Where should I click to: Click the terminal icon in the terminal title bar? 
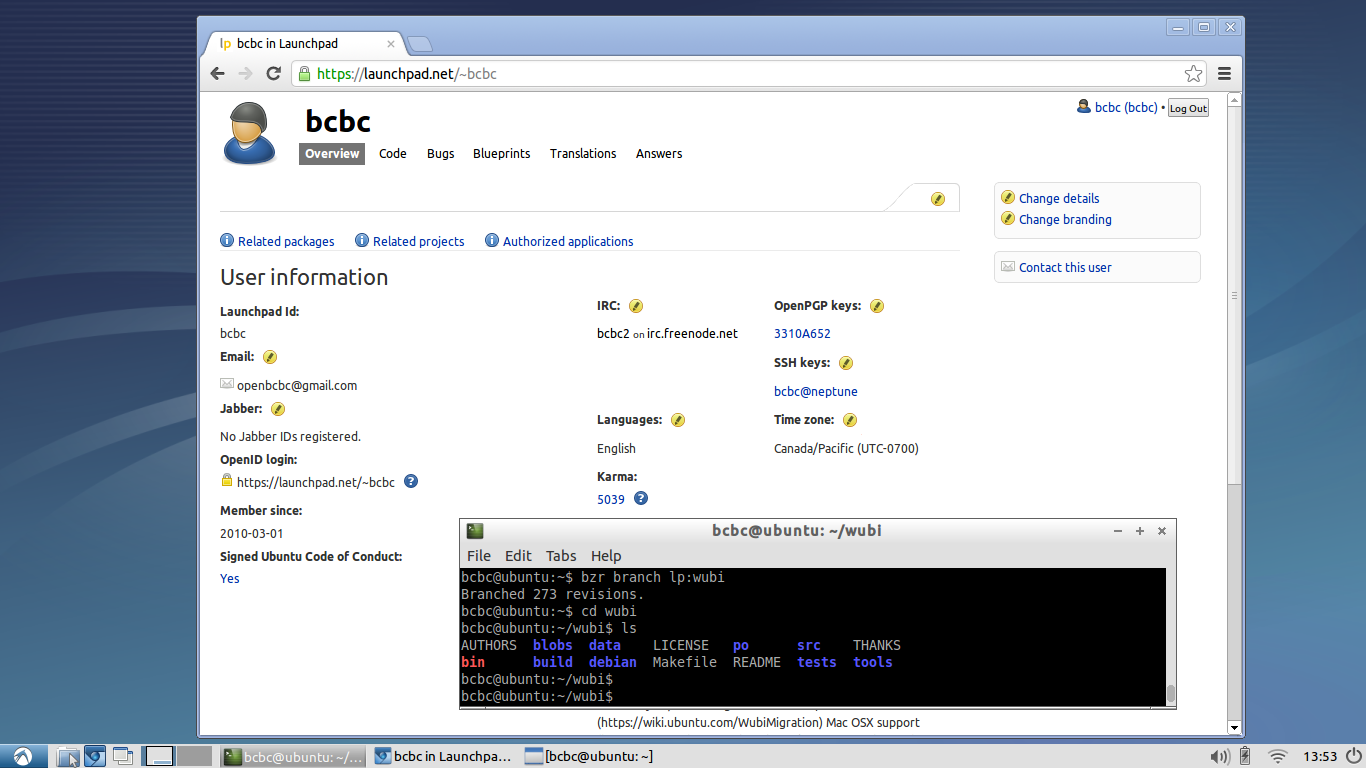coord(475,531)
